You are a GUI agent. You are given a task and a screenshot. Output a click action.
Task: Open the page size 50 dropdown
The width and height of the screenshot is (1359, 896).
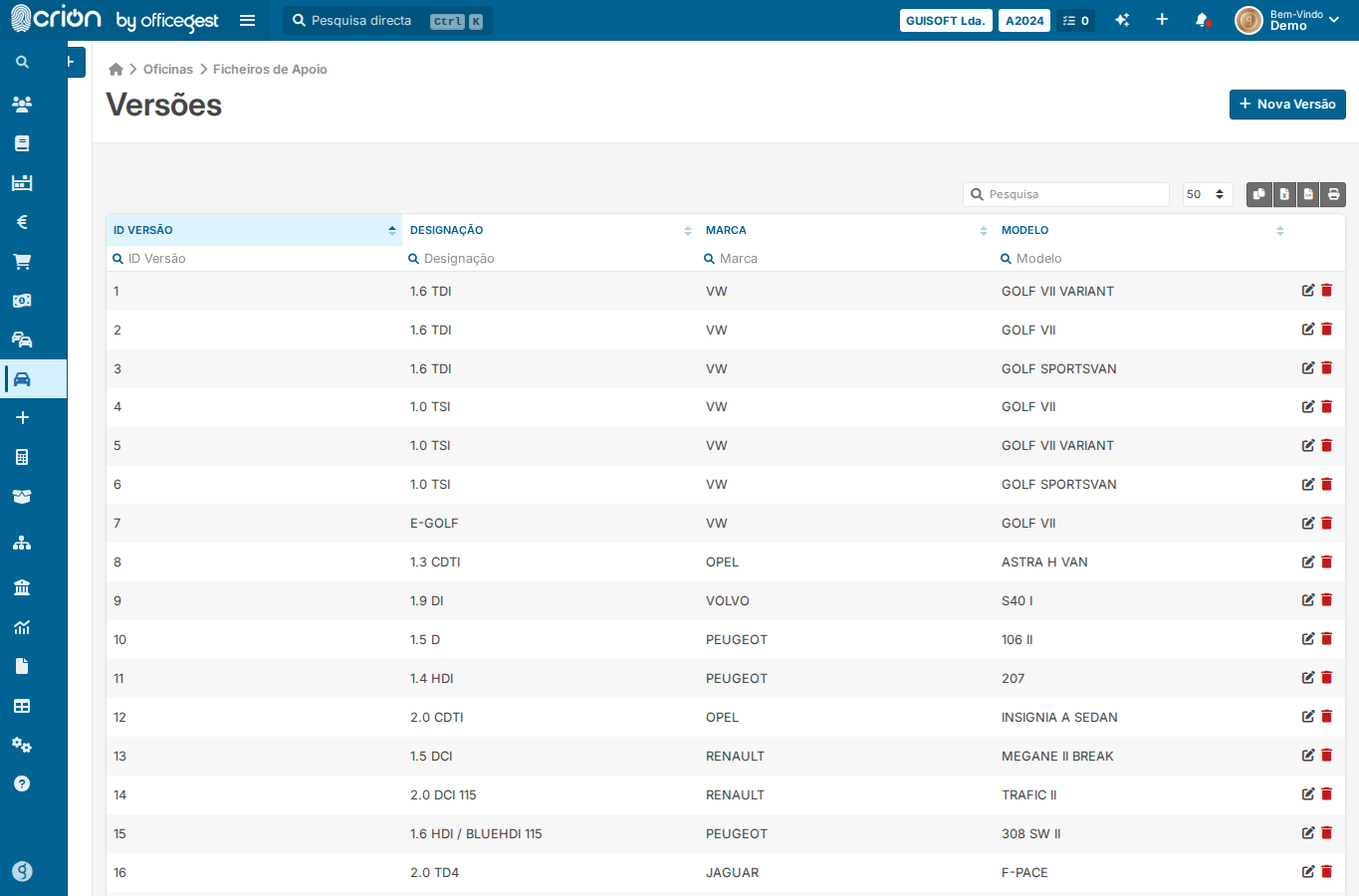coord(1208,194)
